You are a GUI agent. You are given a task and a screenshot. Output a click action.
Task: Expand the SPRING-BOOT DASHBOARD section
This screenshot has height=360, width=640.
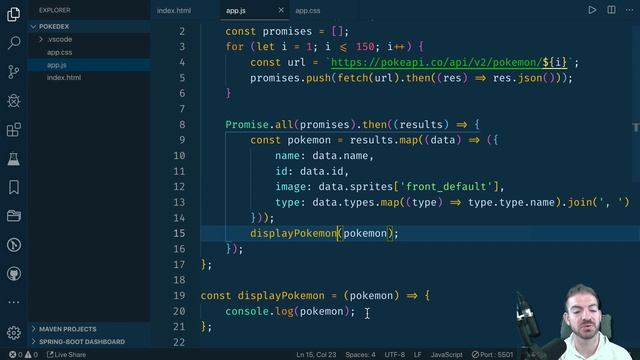pos(89,342)
